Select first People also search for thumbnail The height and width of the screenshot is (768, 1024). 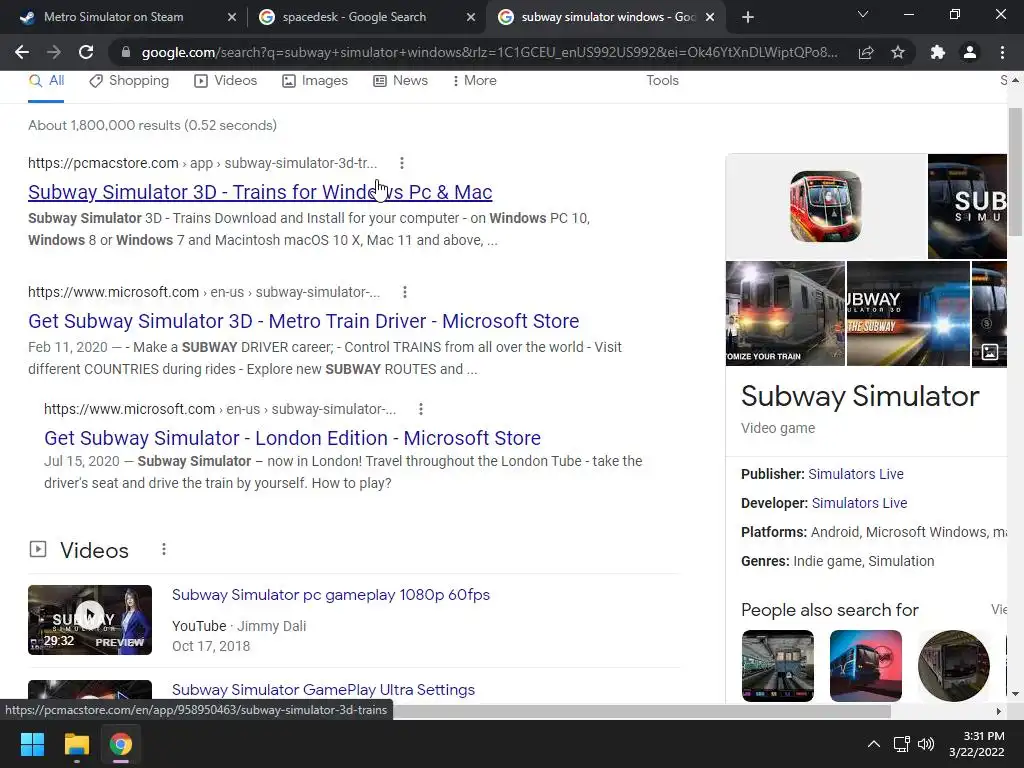(778, 666)
